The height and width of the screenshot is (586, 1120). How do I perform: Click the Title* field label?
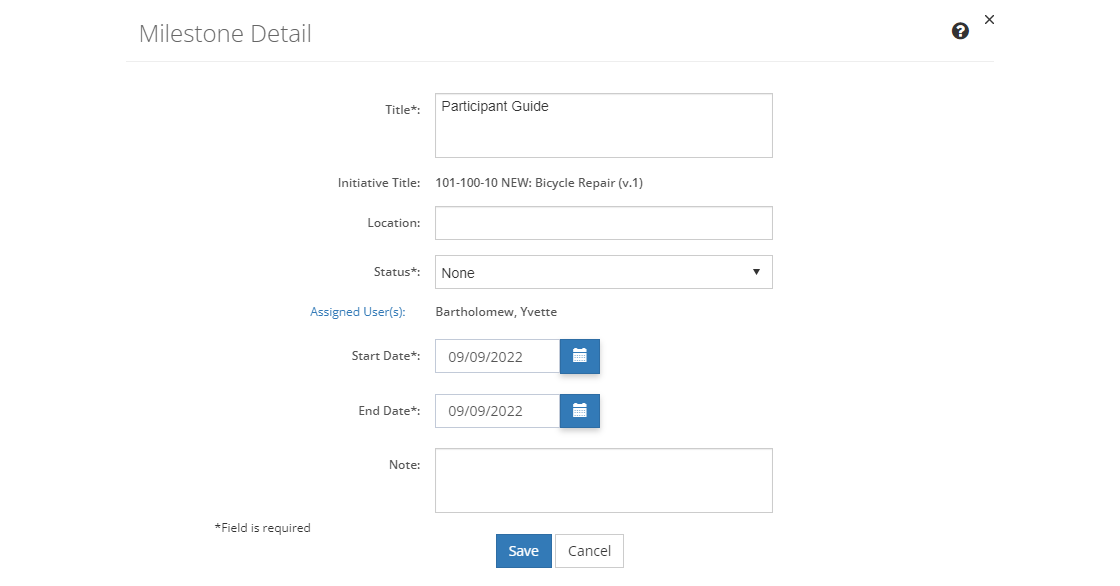(x=403, y=109)
